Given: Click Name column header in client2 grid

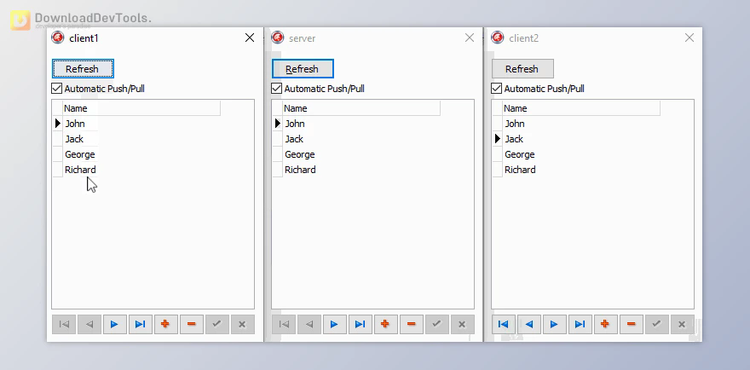Looking at the screenshot, I should pyautogui.click(x=581, y=109).
